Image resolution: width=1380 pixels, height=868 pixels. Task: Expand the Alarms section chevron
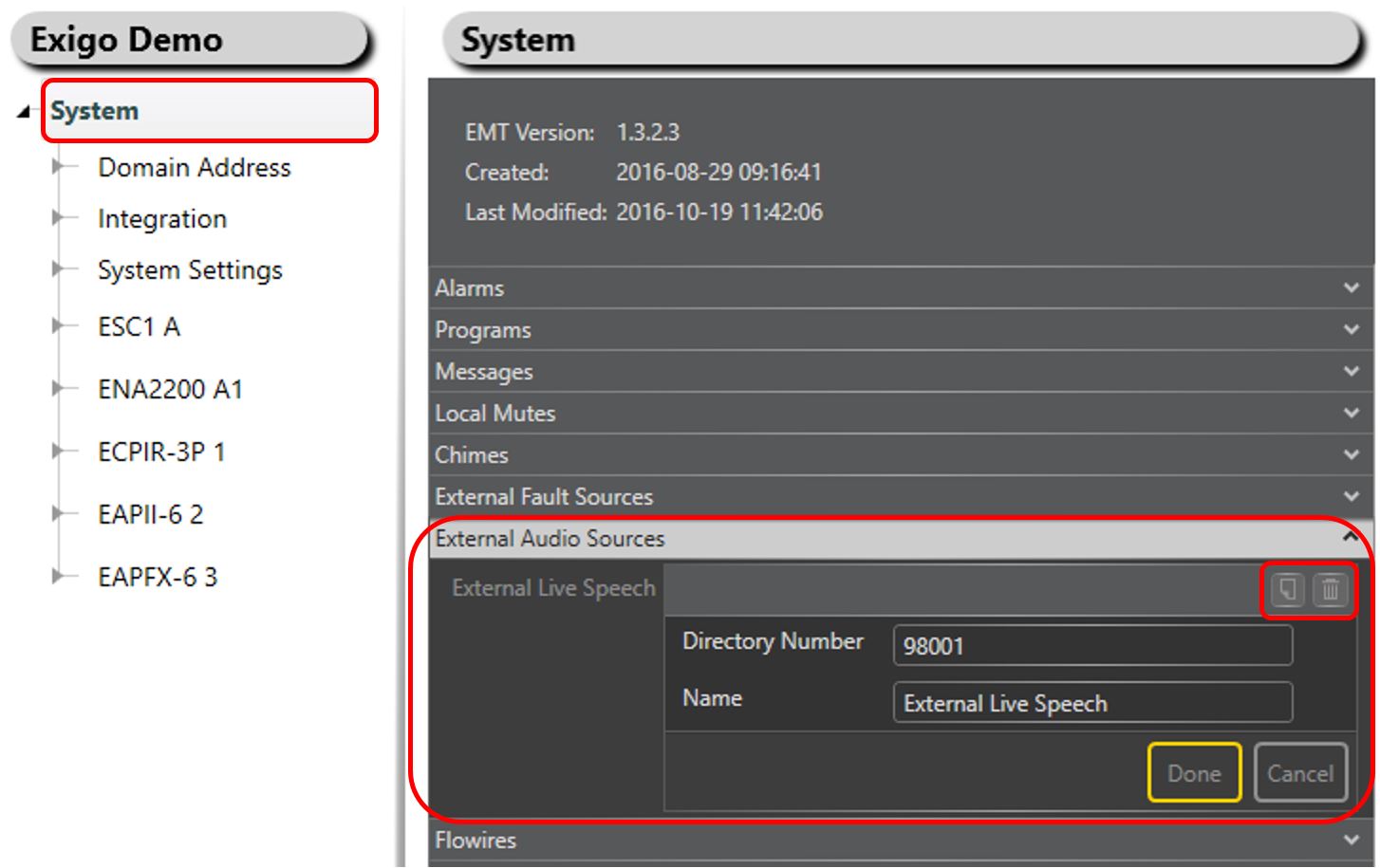click(x=1351, y=288)
